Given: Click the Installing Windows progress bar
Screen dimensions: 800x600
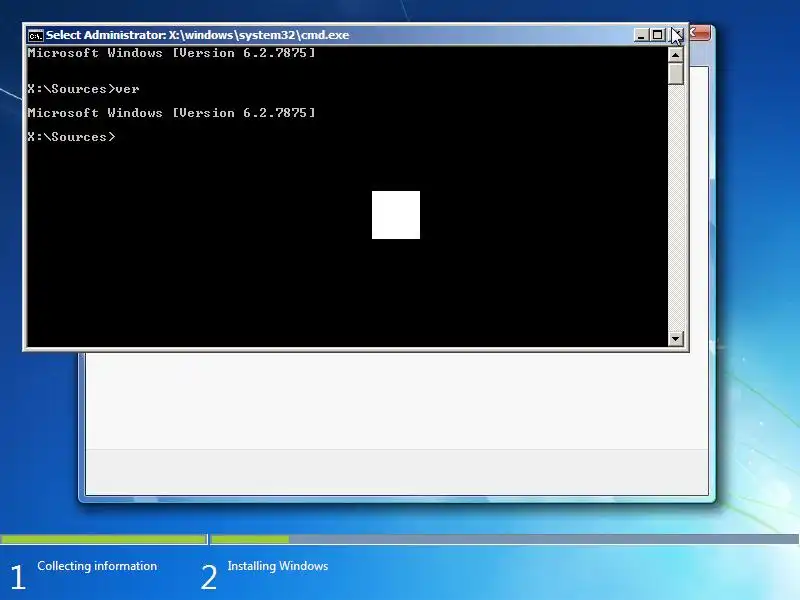Looking at the screenshot, I should pos(505,539).
